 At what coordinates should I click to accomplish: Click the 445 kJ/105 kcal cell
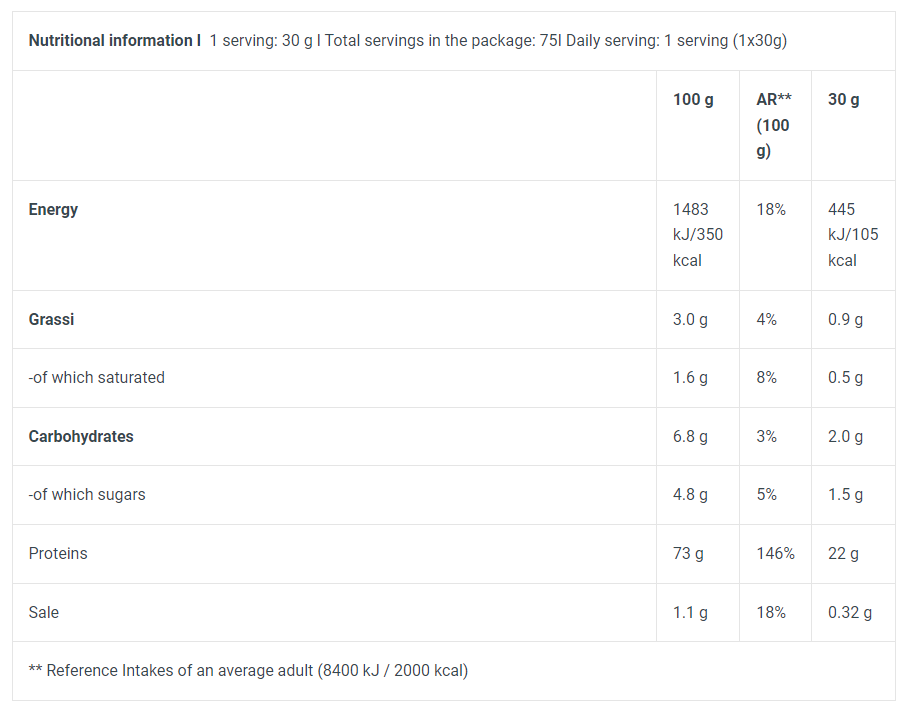pos(853,235)
